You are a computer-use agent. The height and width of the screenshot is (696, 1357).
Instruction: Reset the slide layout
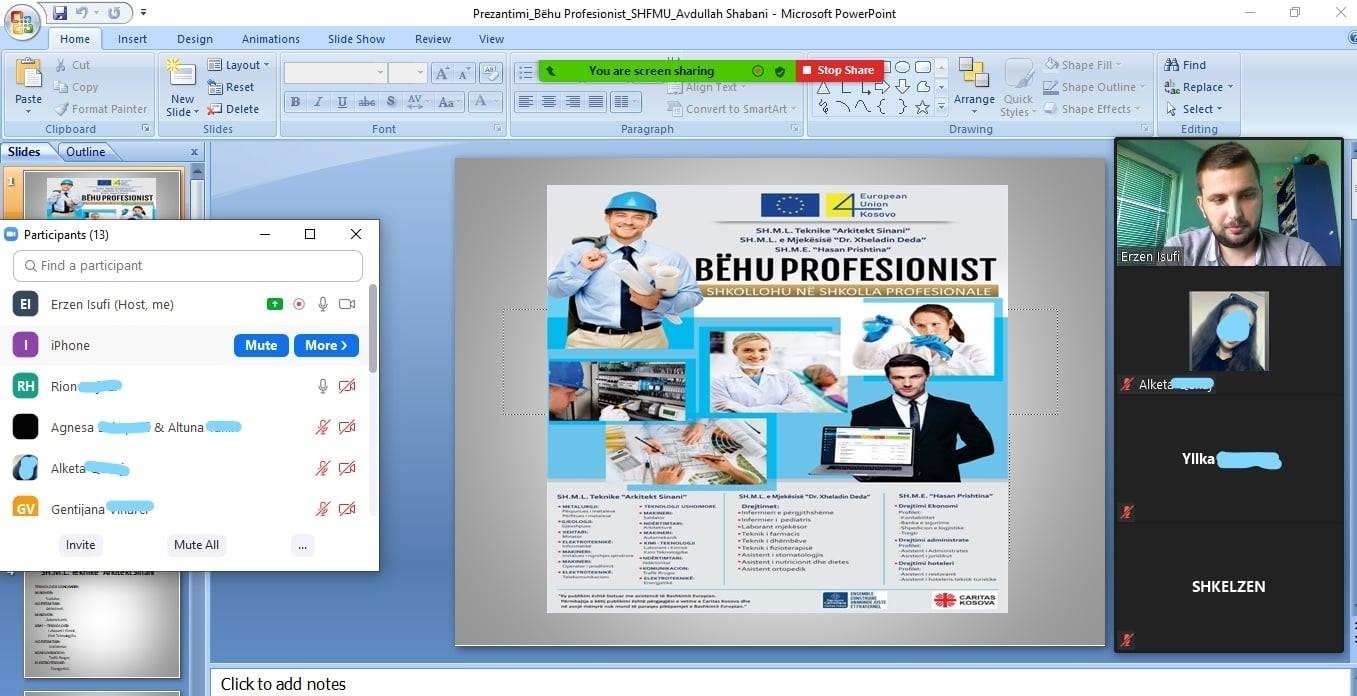pos(232,87)
